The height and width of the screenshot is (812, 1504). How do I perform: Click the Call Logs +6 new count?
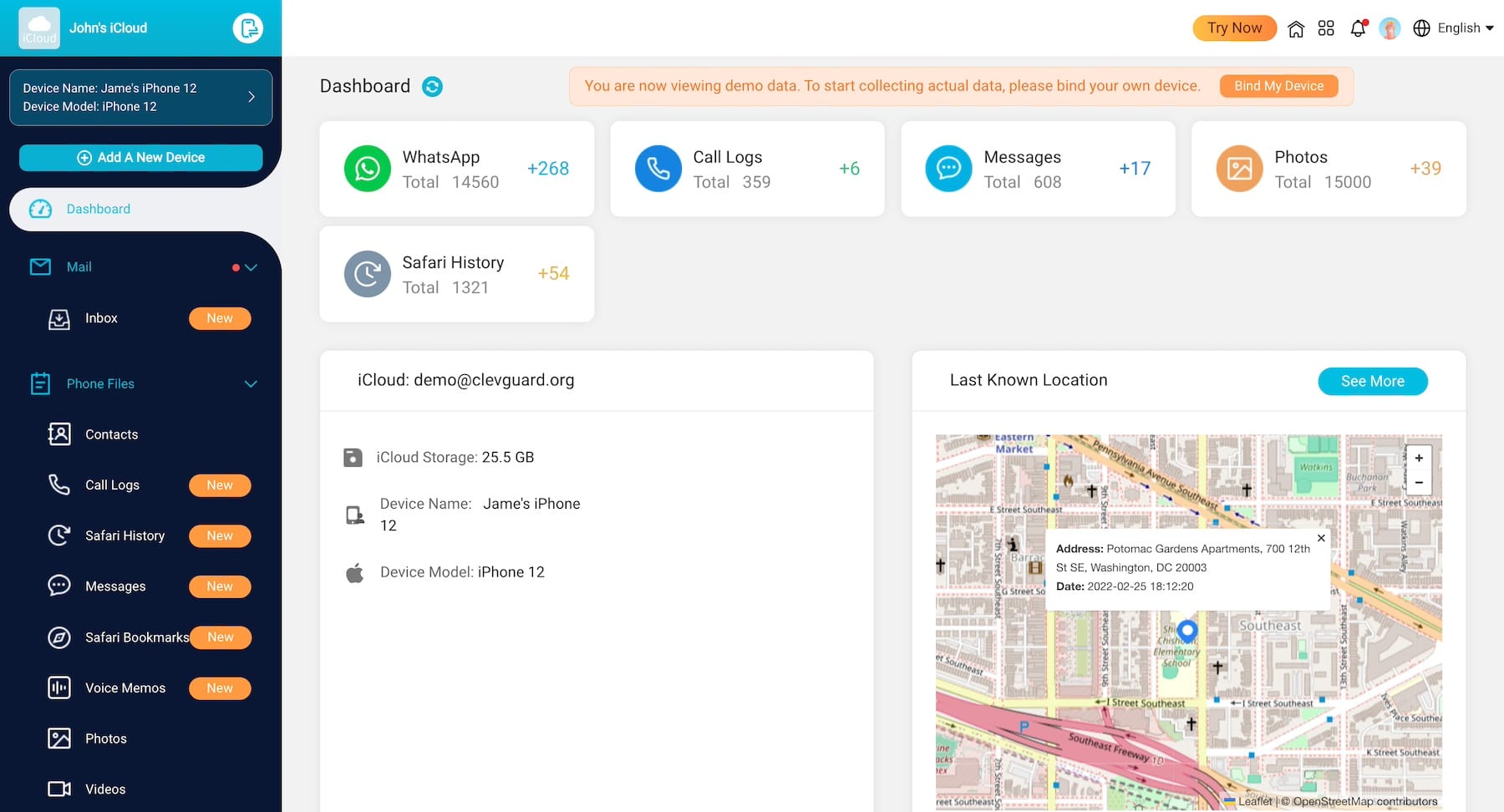[850, 169]
